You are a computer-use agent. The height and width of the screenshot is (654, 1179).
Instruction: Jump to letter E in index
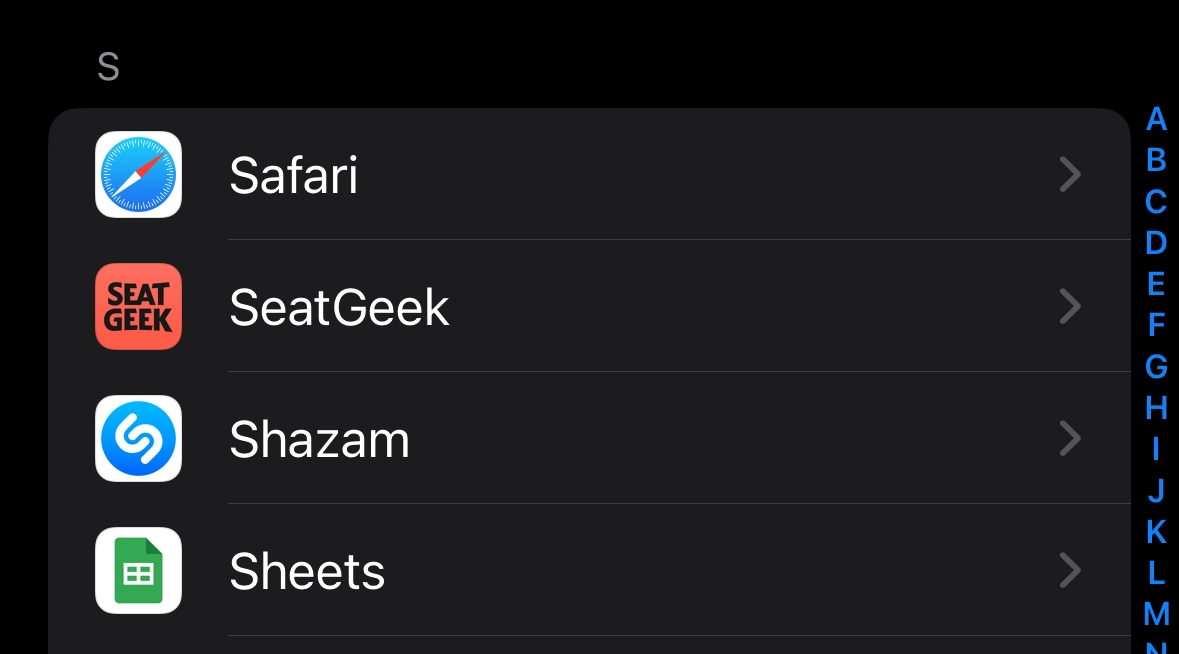[x=1156, y=284]
